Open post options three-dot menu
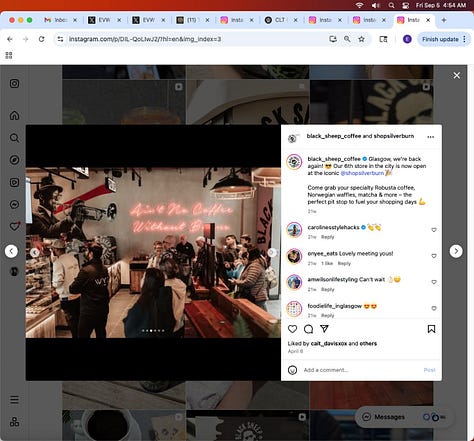Screen dimensions: 474x441 pyautogui.click(x=431, y=137)
